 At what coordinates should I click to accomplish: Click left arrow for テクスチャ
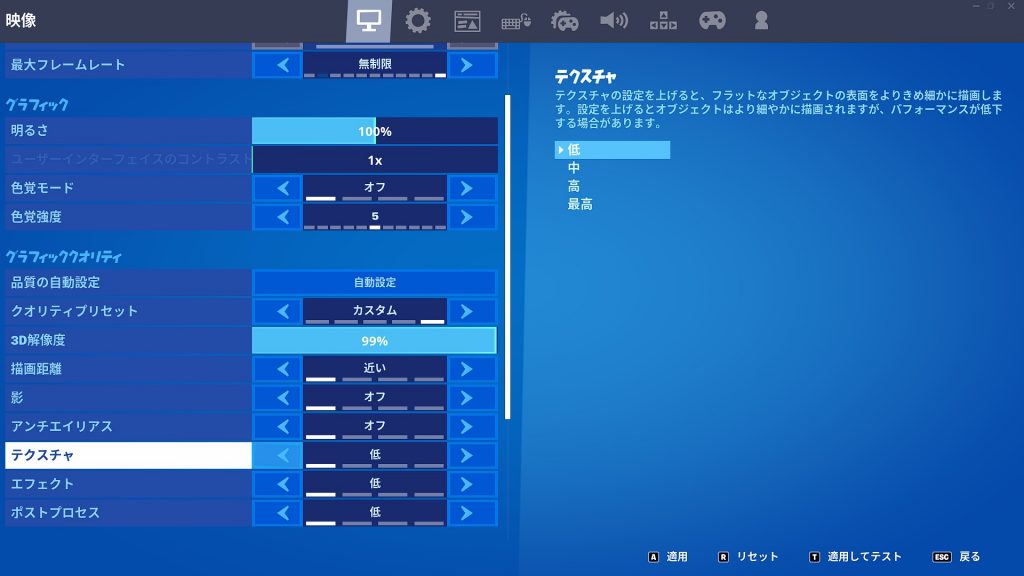[278, 455]
